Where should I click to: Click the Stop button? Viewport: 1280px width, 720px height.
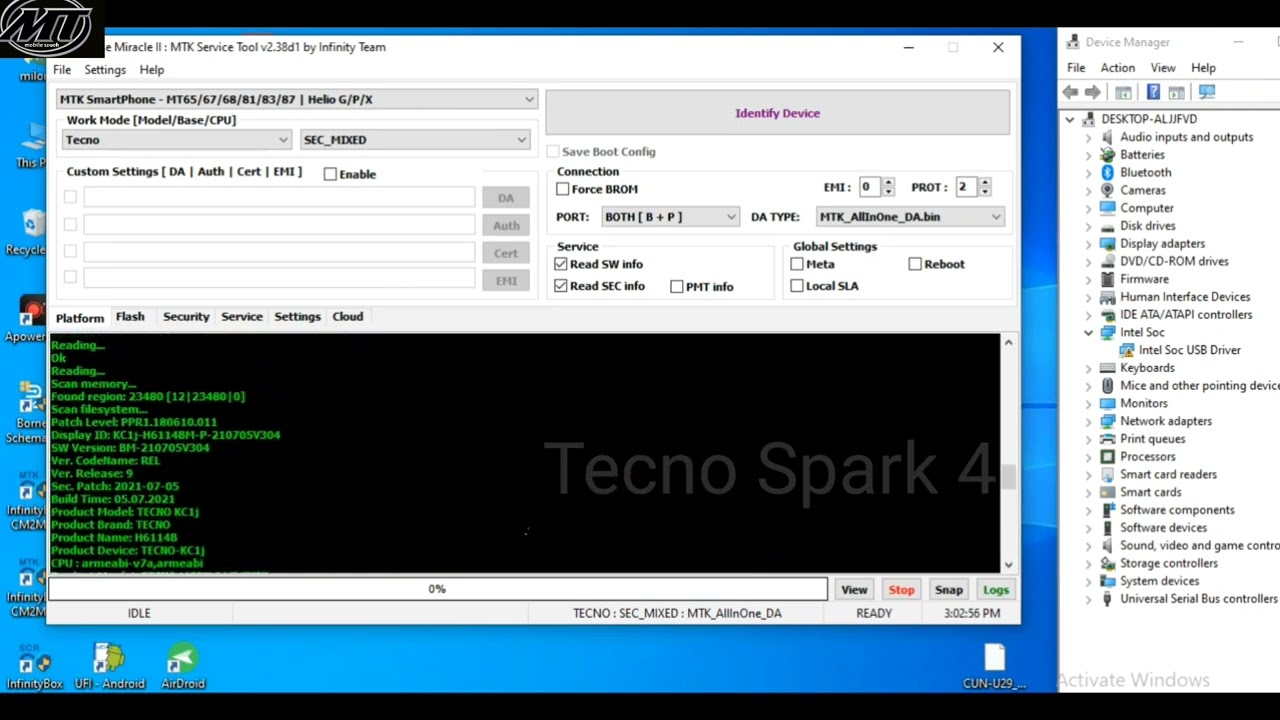901,590
